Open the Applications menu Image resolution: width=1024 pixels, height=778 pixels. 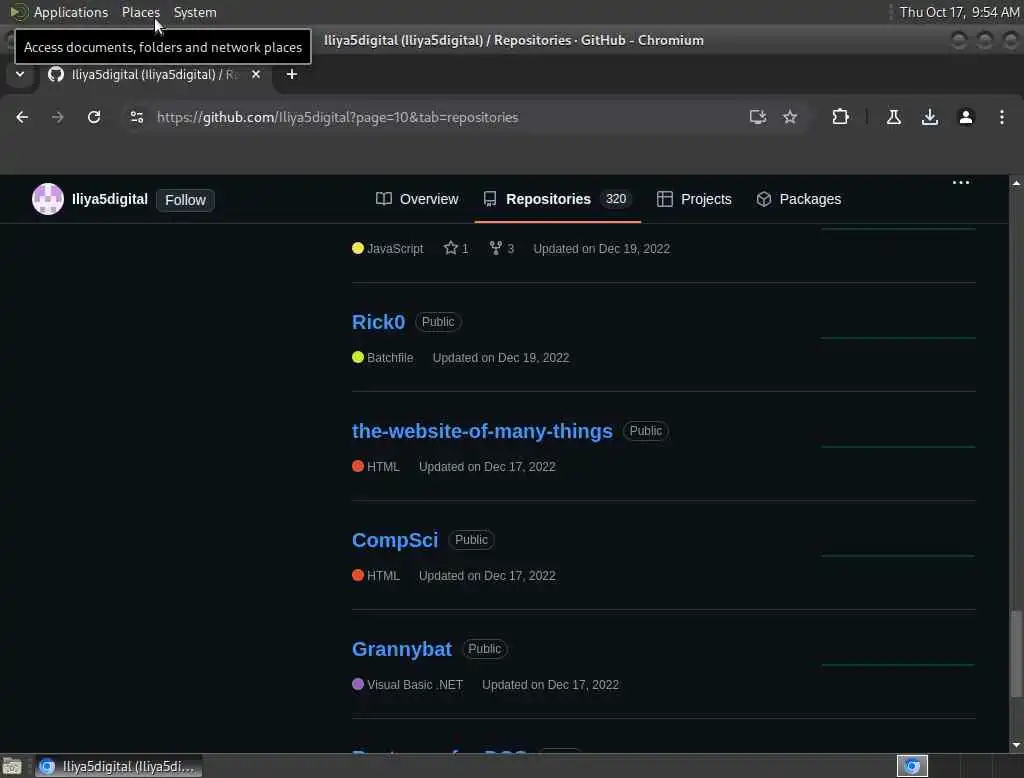click(59, 12)
